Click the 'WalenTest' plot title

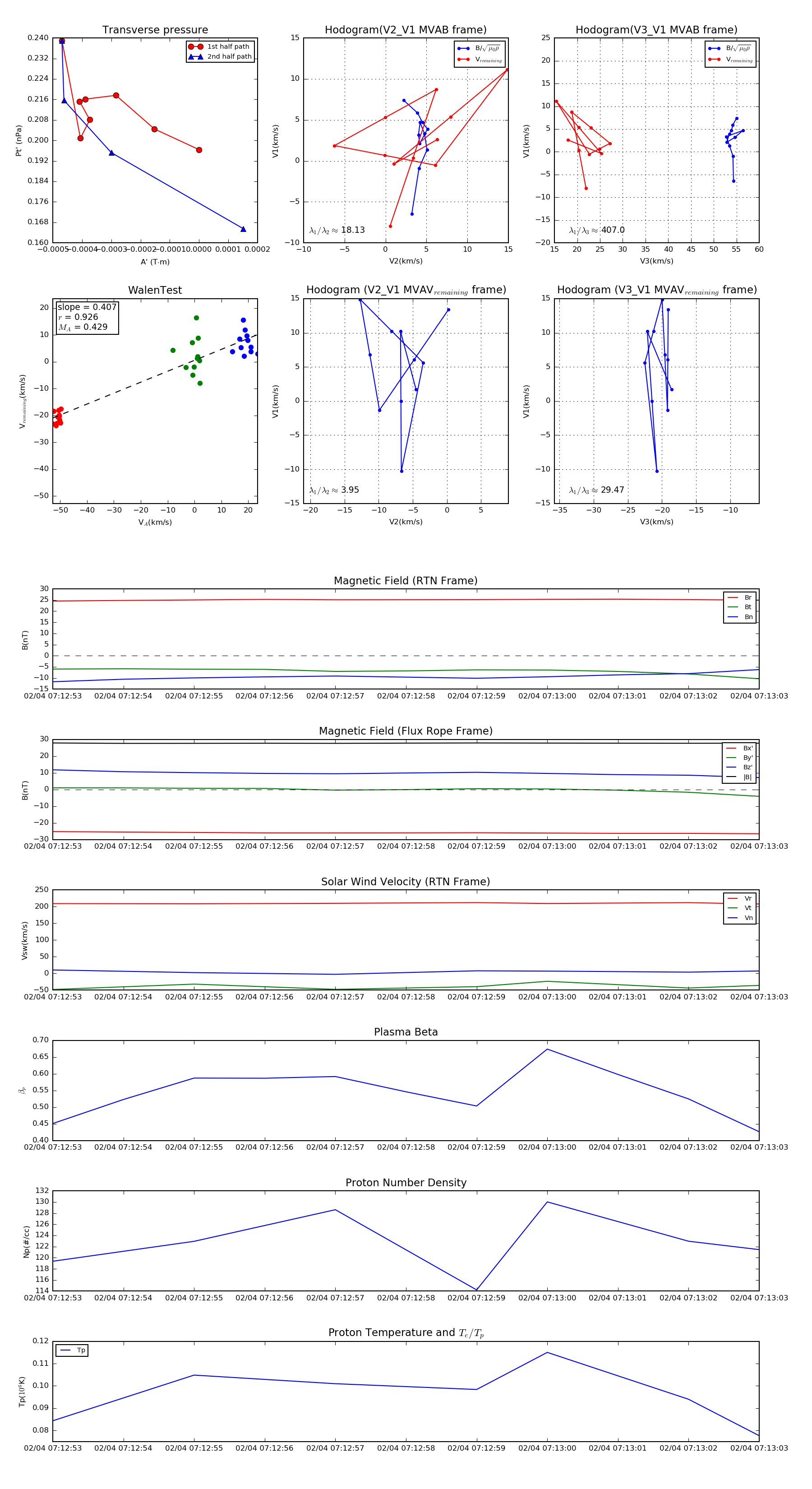point(155,290)
